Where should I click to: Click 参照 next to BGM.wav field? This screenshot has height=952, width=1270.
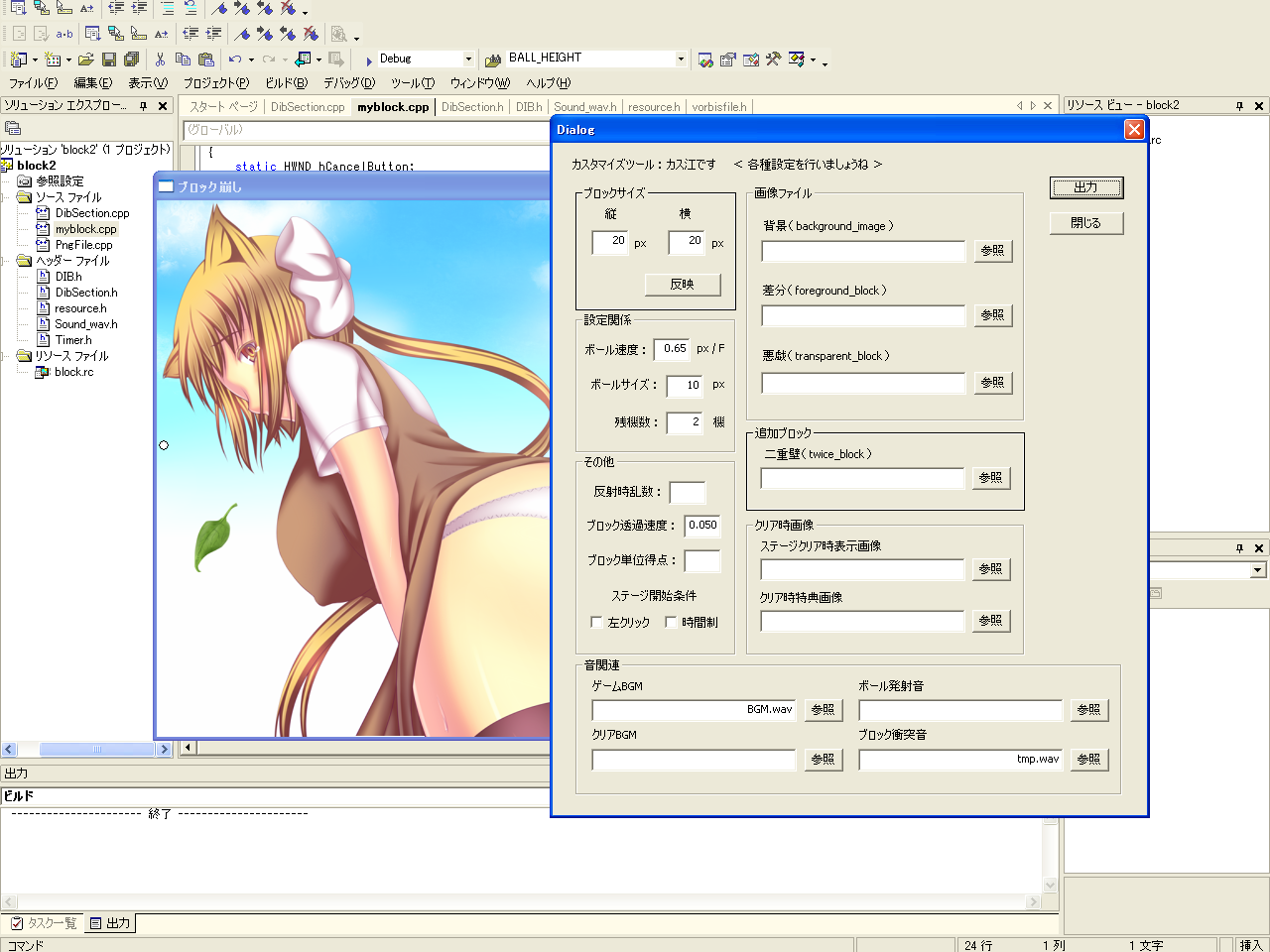click(823, 710)
